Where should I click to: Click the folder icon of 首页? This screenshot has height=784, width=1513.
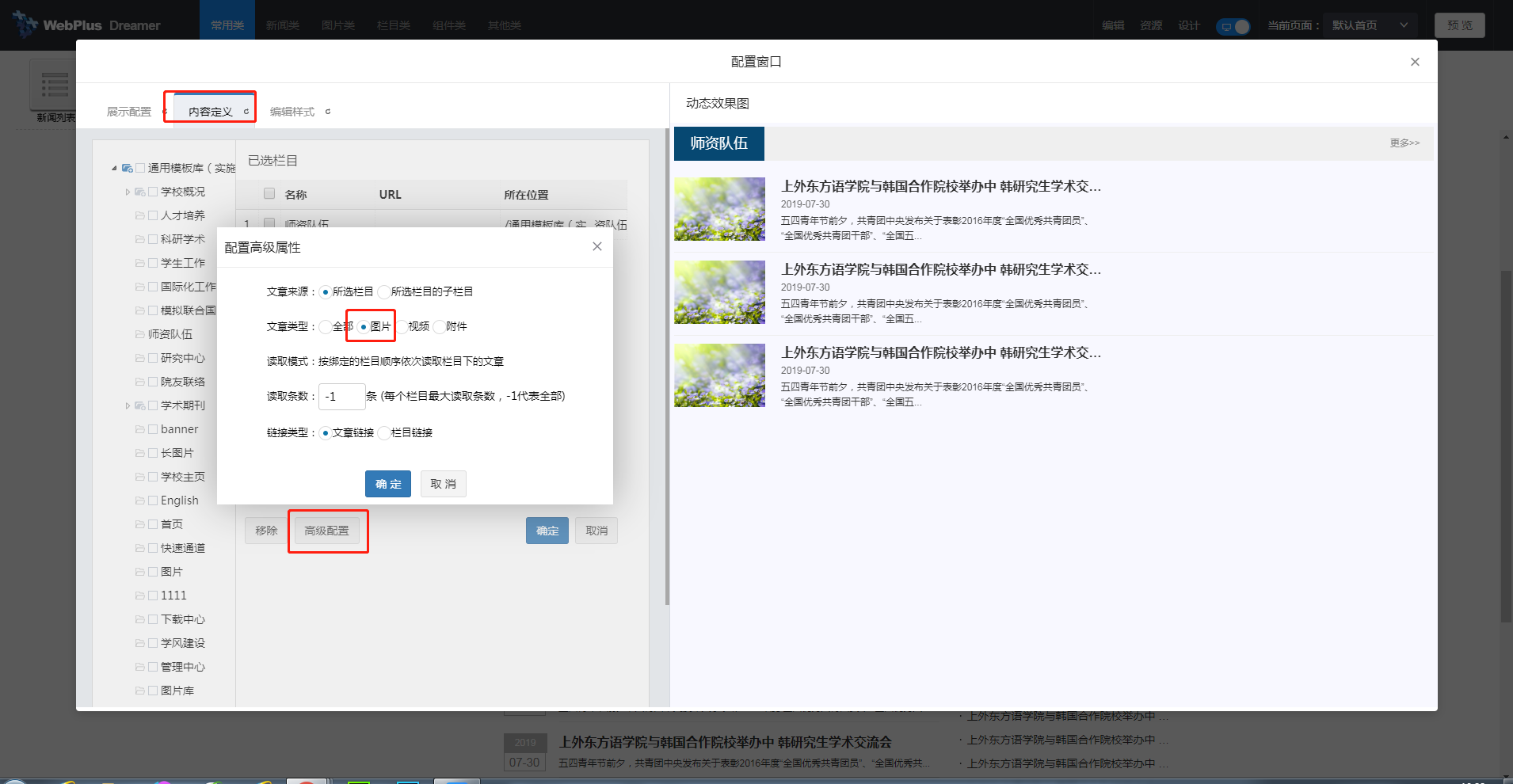tap(140, 524)
